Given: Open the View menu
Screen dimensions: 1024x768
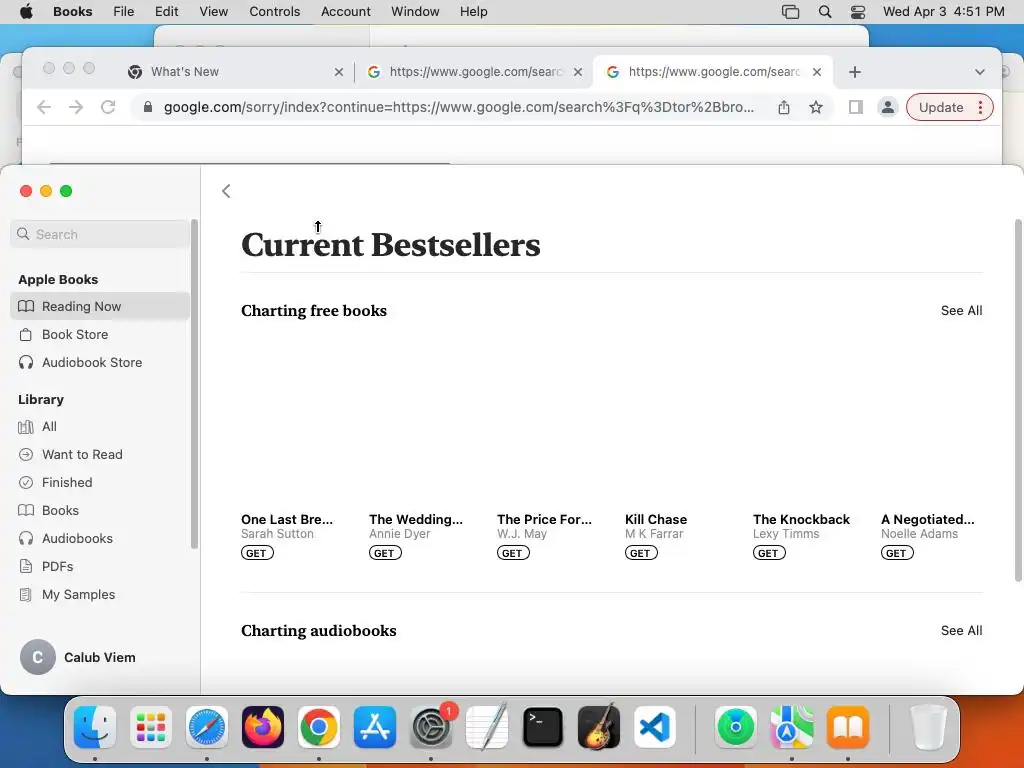Looking at the screenshot, I should click(214, 12).
